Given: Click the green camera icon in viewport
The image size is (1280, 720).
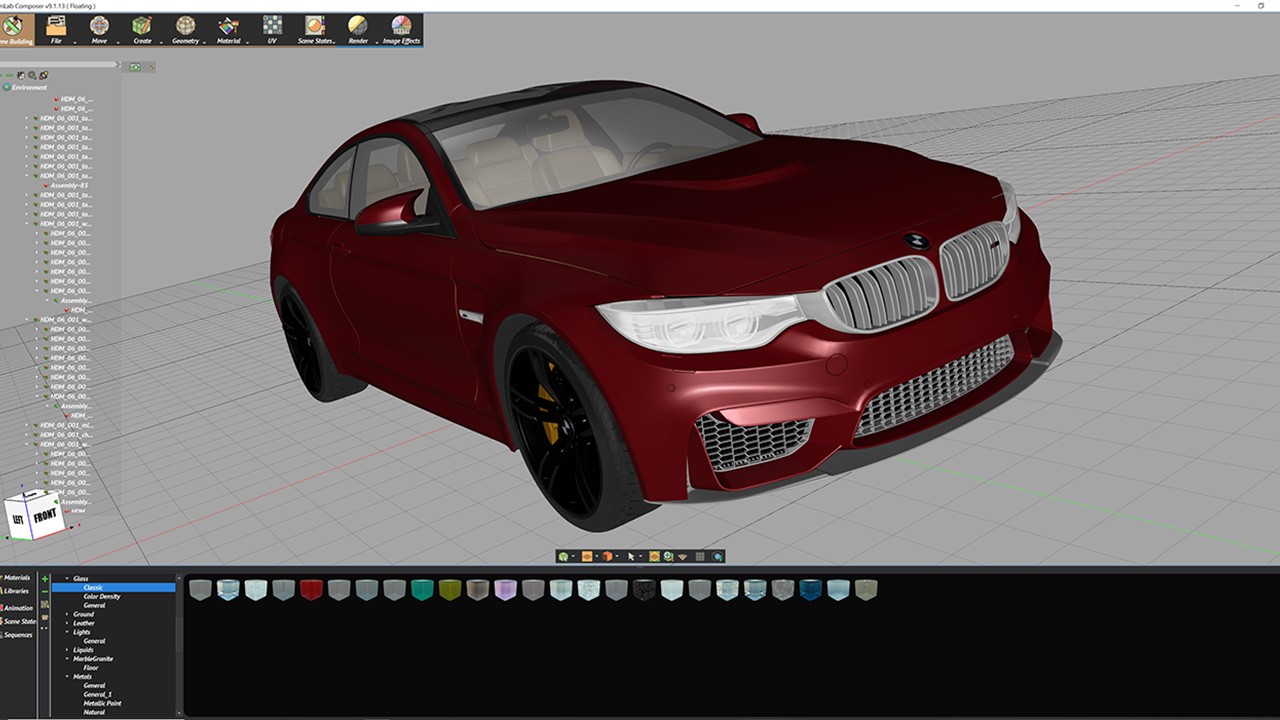Looking at the screenshot, I should (135, 67).
